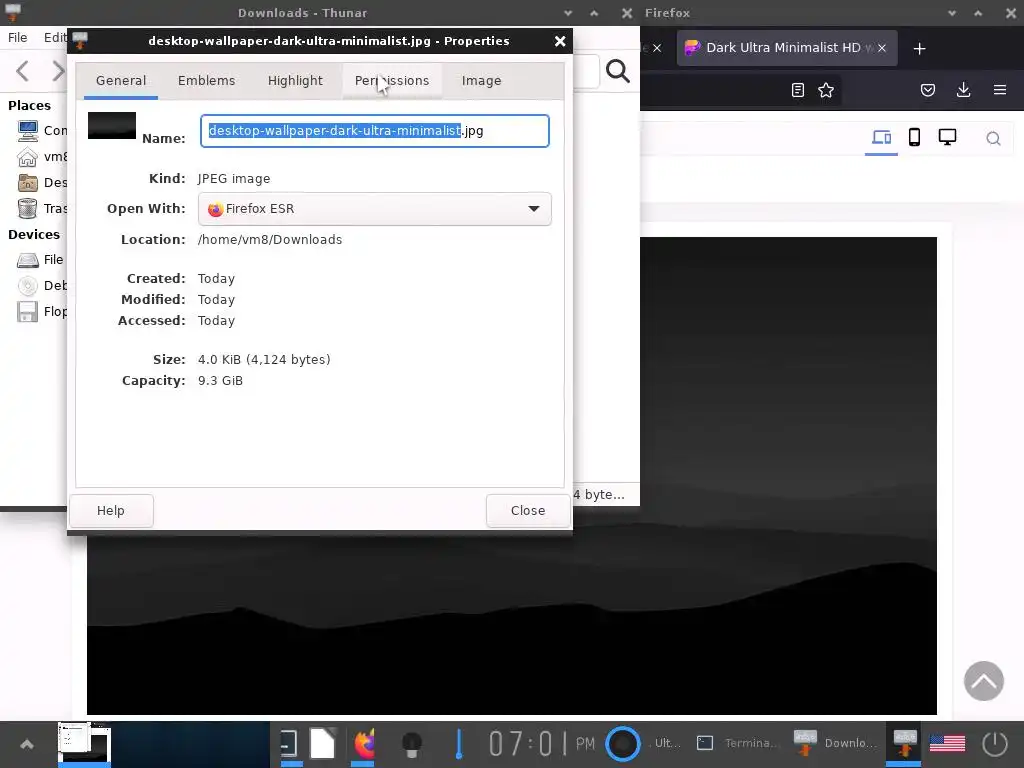Select the mobile phone wallpaper icon
This screenshot has width=1024, height=768.
(x=914, y=137)
